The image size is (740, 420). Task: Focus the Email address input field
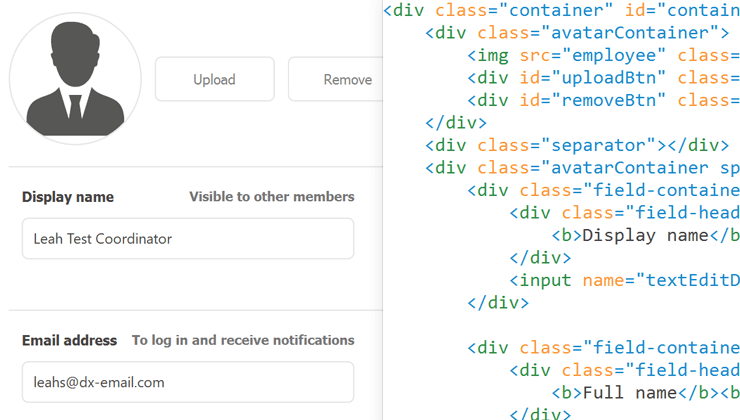click(x=187, y=382)
